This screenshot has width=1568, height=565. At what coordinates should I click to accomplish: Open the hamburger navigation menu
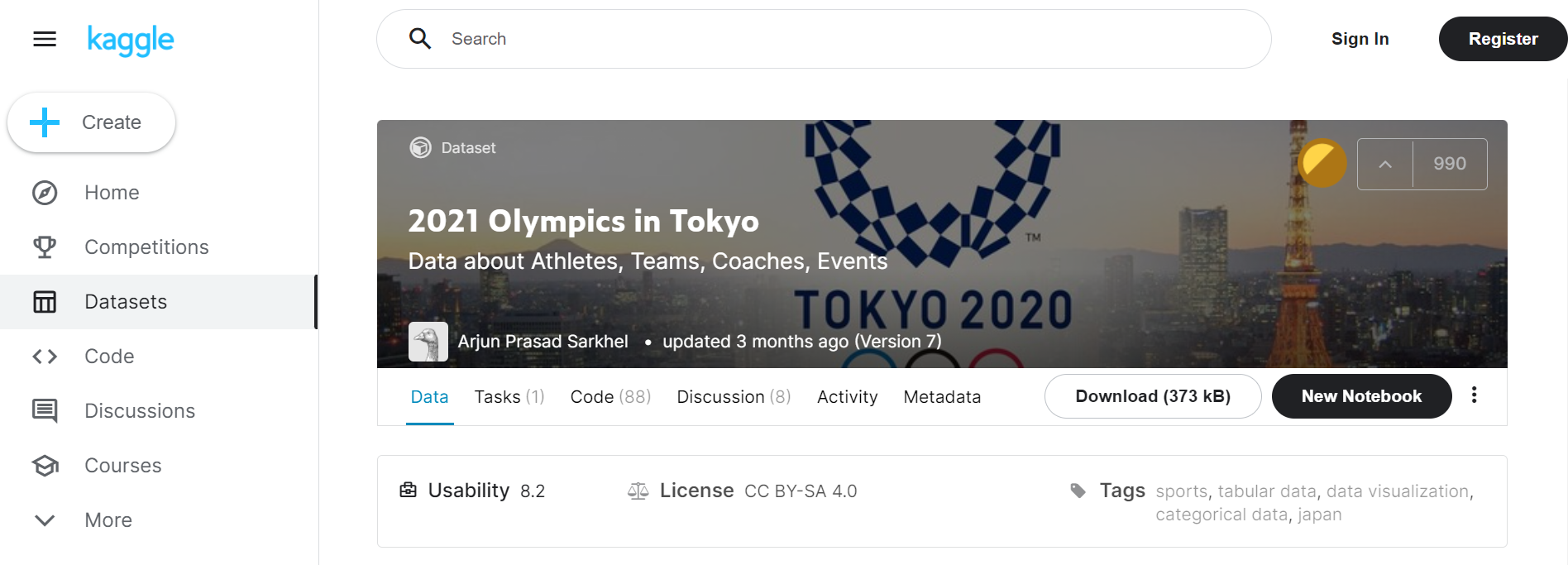[44, 39]
